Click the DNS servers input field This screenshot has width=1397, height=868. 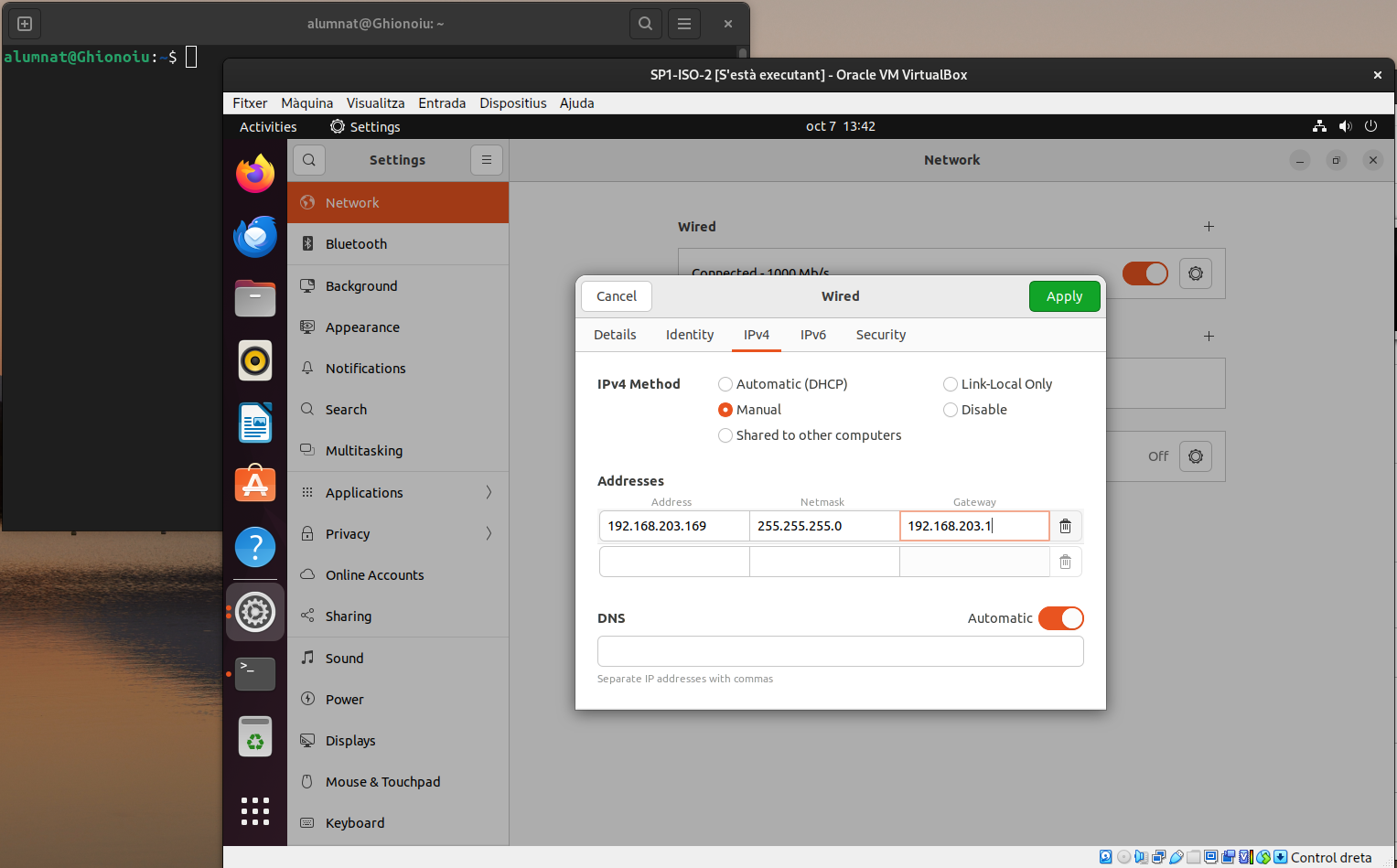[x=840, y=651]
